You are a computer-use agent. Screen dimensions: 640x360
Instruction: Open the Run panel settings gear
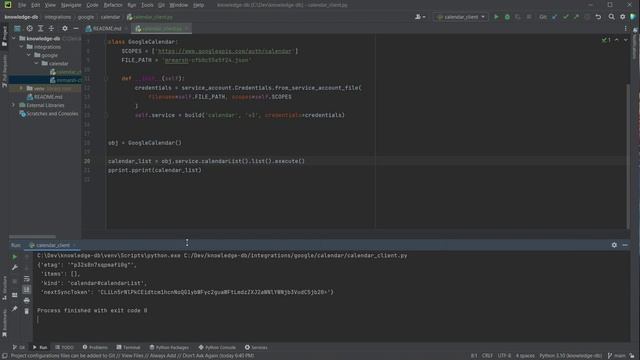point(614,245)
